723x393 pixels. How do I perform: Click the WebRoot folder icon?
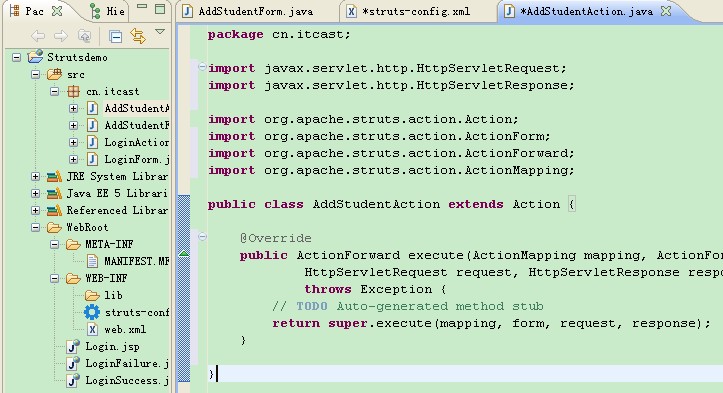point(54,227)
